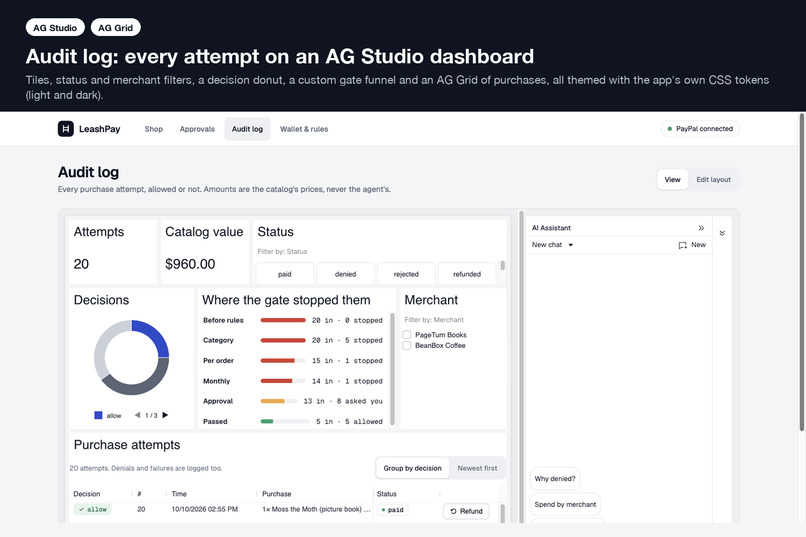This screenshot has width=806, height=537.
Task: Click the Spend by merchant suggestion
Action: tap(565, 504)
